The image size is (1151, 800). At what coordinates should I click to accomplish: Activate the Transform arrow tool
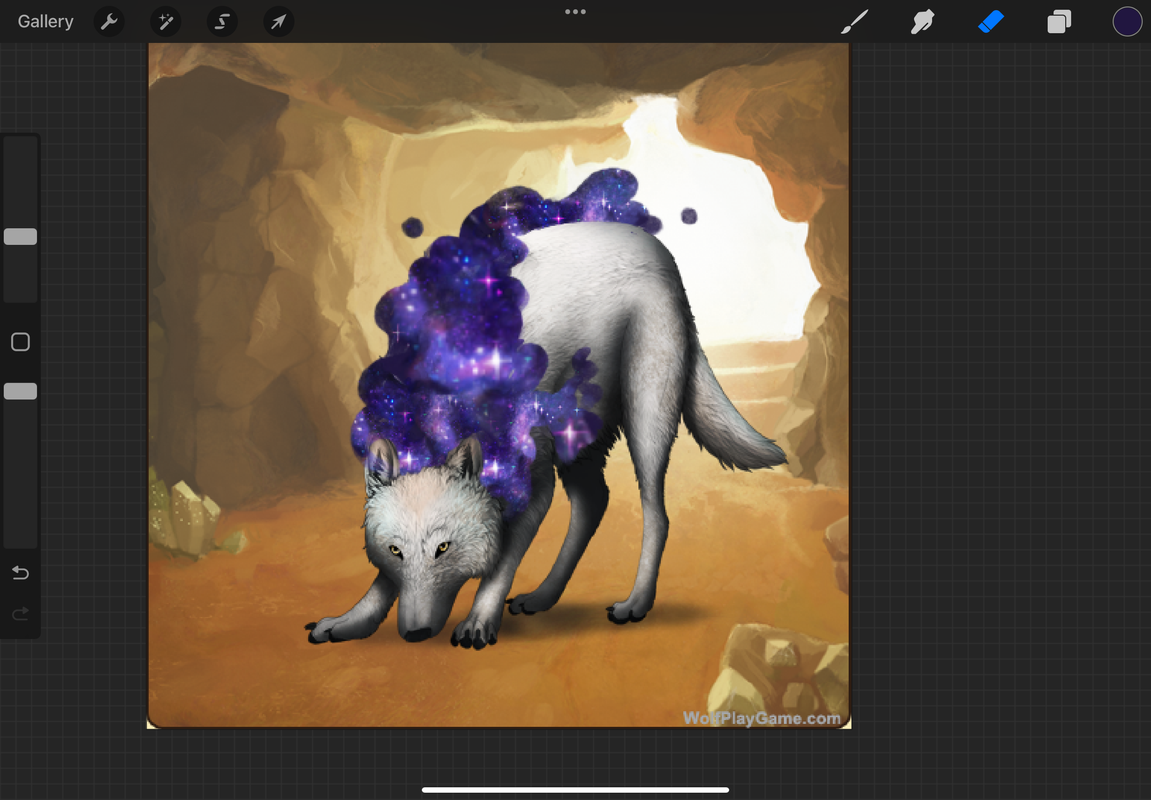279,22
